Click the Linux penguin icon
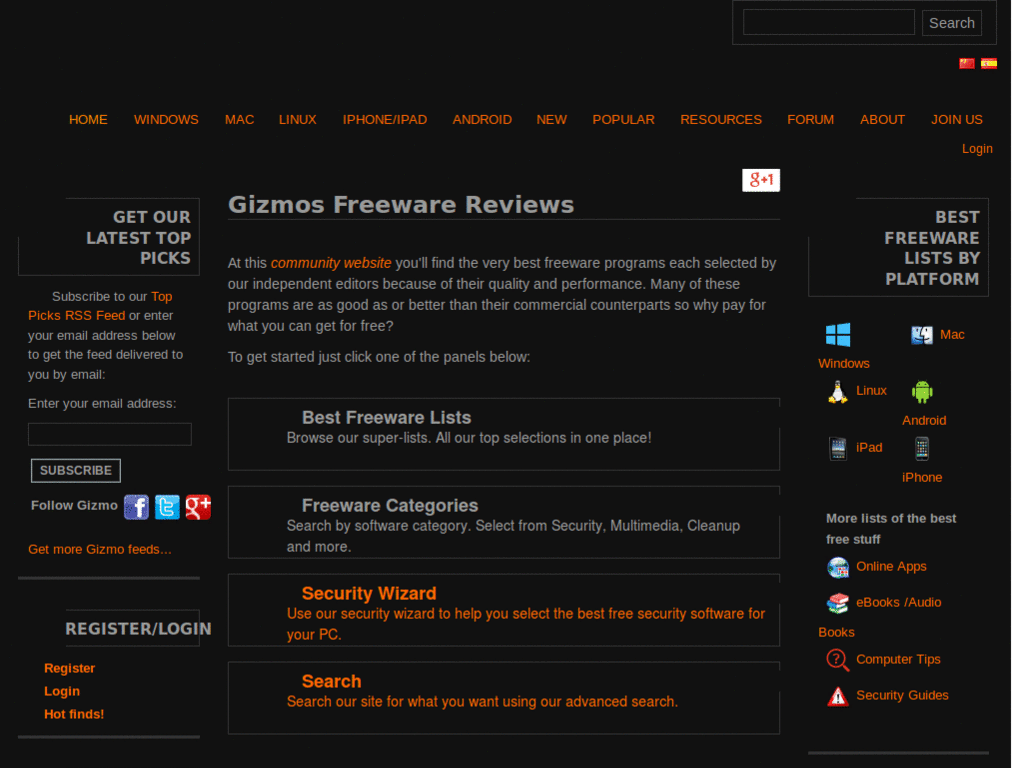Image resolution: width=1024 pixels, height=768 pixels. [838, 392]
